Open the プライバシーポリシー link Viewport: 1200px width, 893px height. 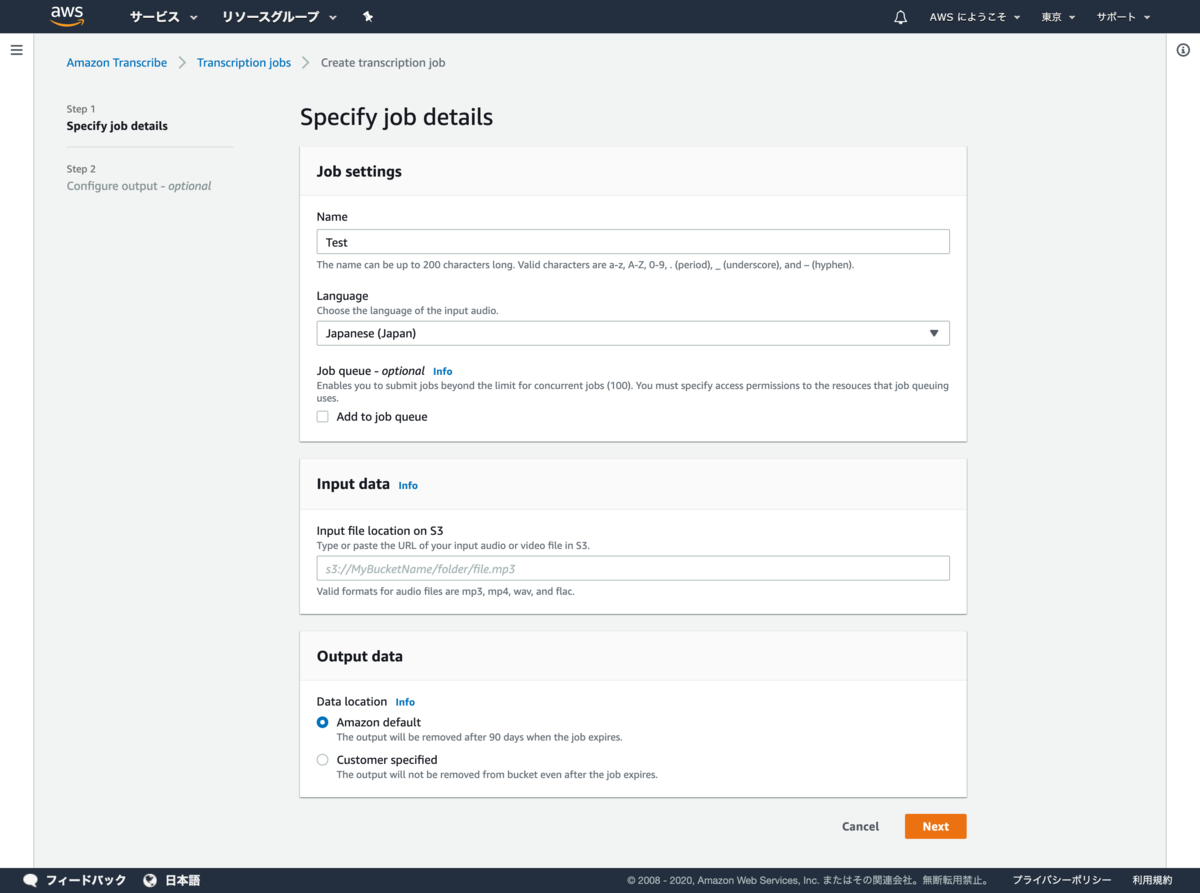coord(1062,880)
